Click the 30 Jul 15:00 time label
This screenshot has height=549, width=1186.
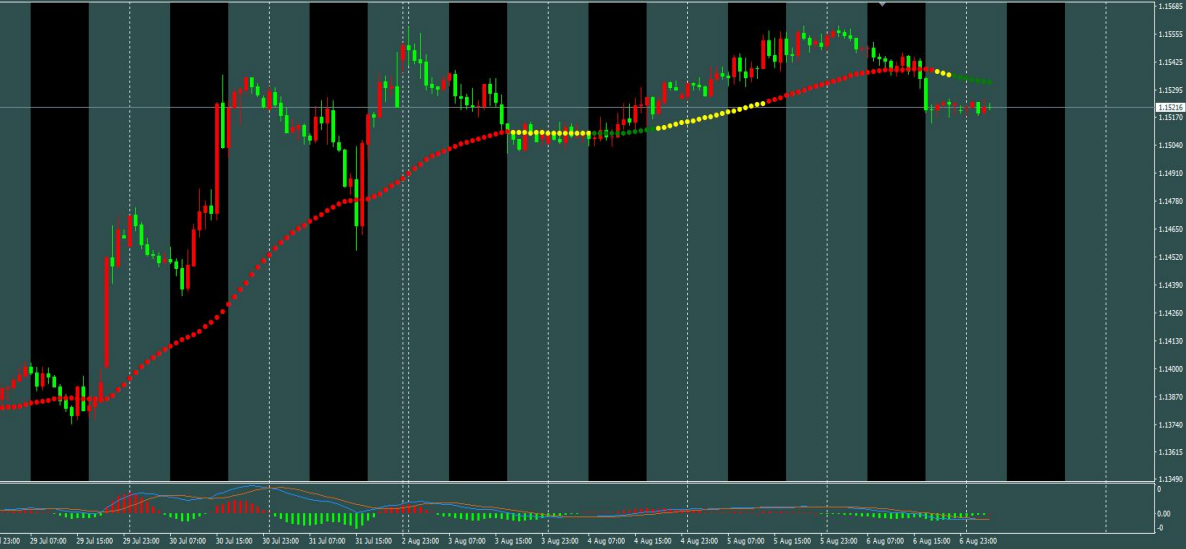point(234,541)
